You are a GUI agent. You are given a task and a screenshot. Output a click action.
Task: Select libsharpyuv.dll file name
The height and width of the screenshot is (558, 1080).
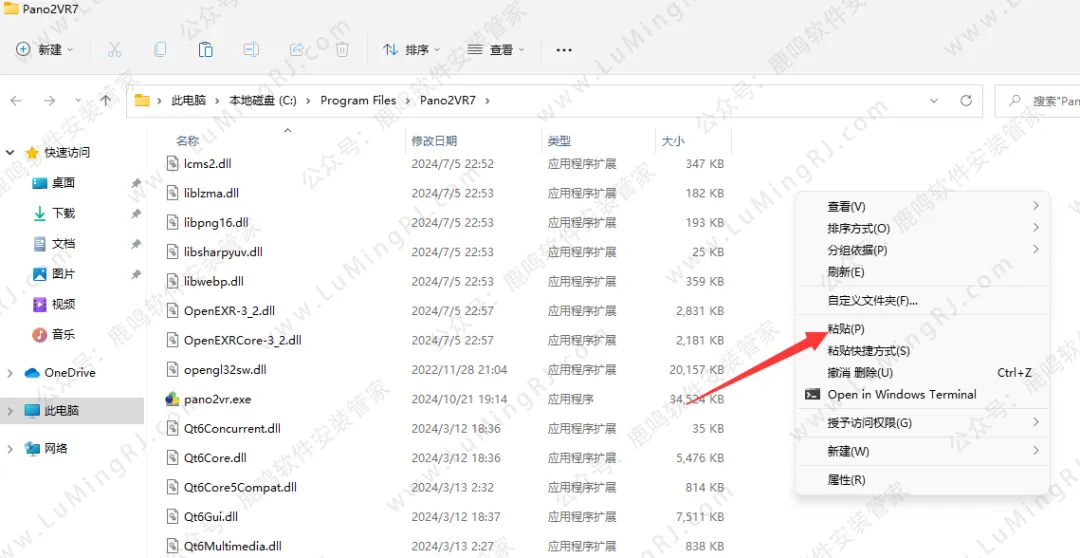(x=223, y=252)
